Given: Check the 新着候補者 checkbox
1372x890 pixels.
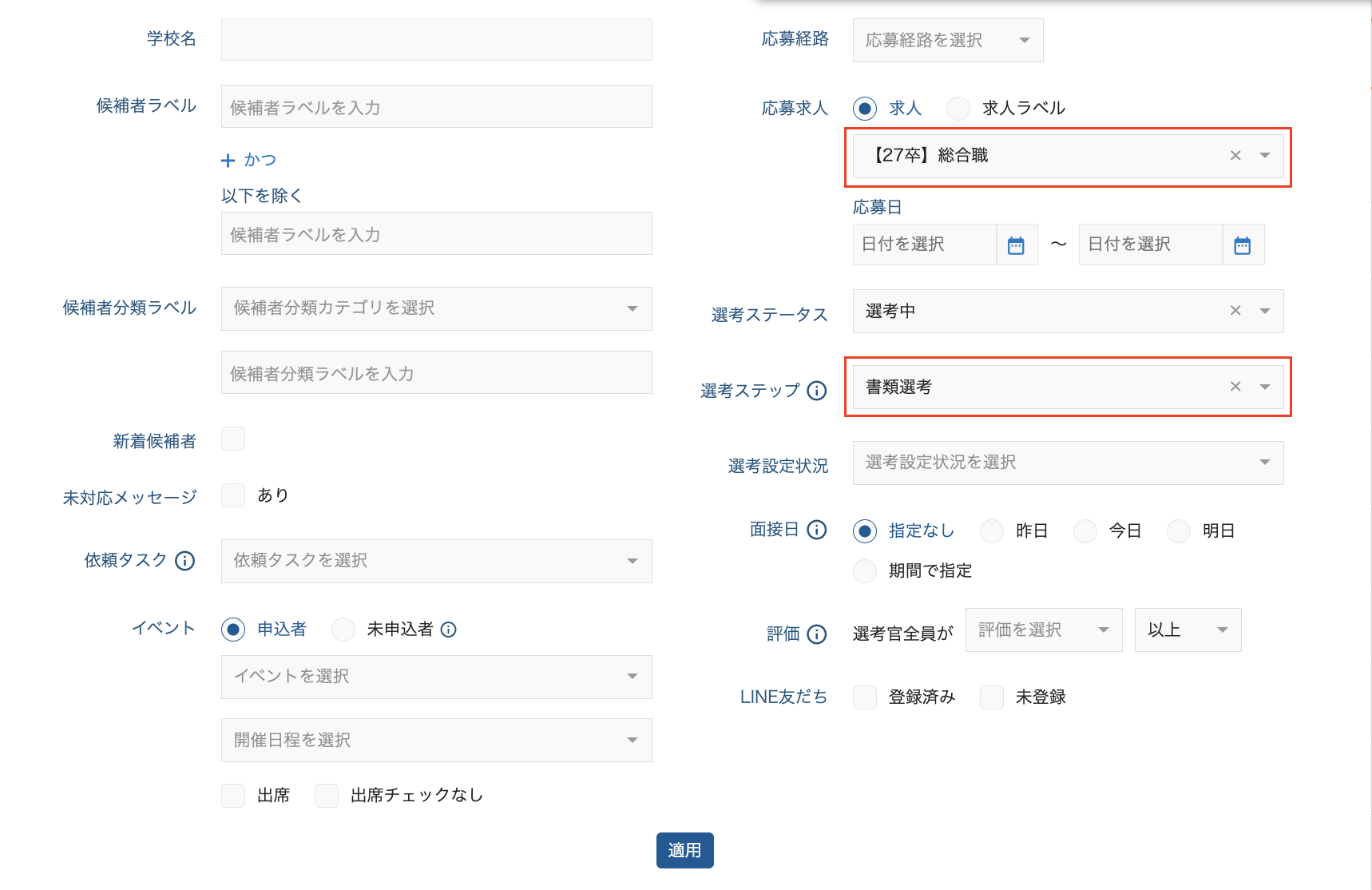Looking at the screenshot, I should click(x=233, y=439).
